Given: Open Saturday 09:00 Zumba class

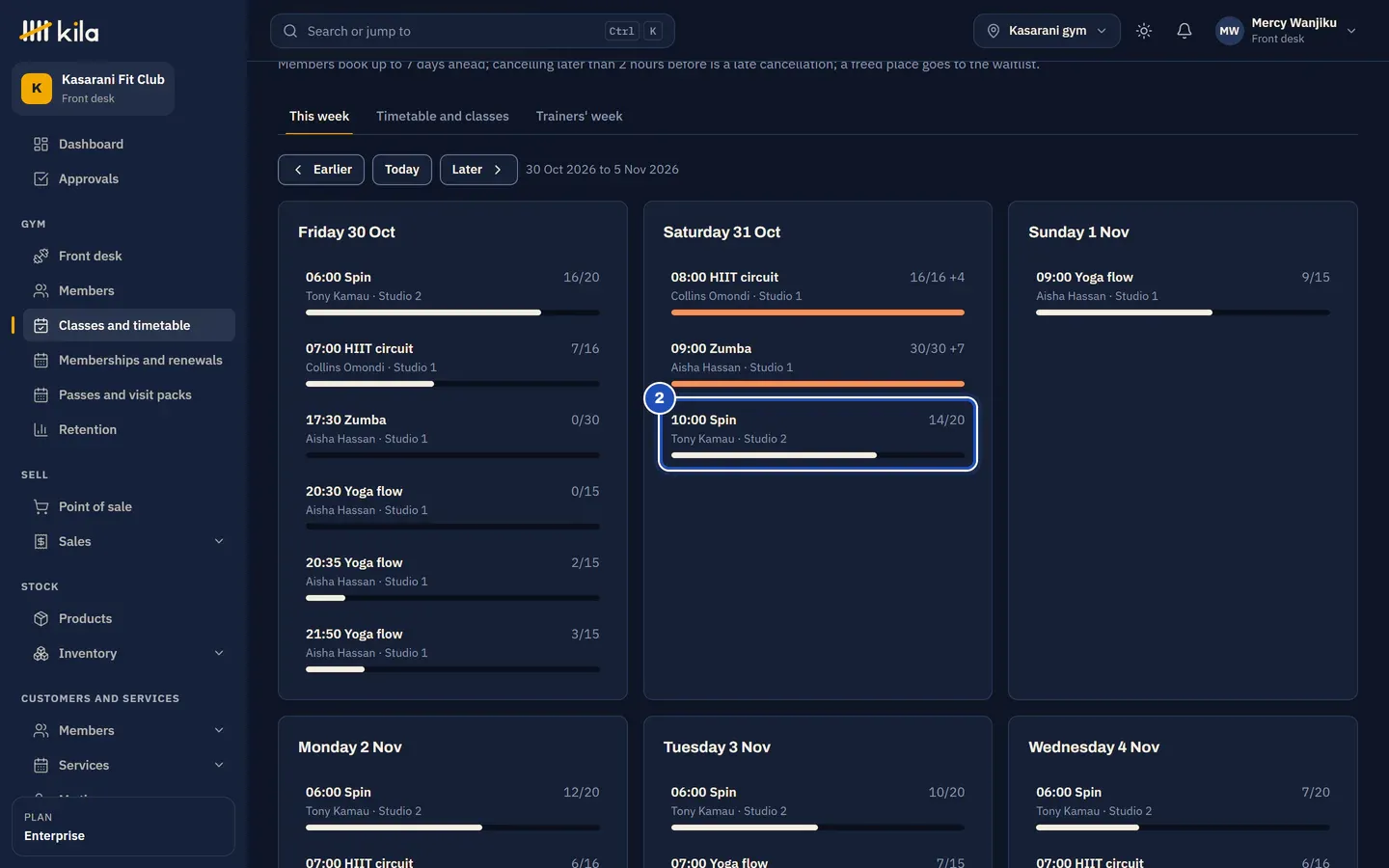Looking at the screenshot, I should [x=818, y=363].
